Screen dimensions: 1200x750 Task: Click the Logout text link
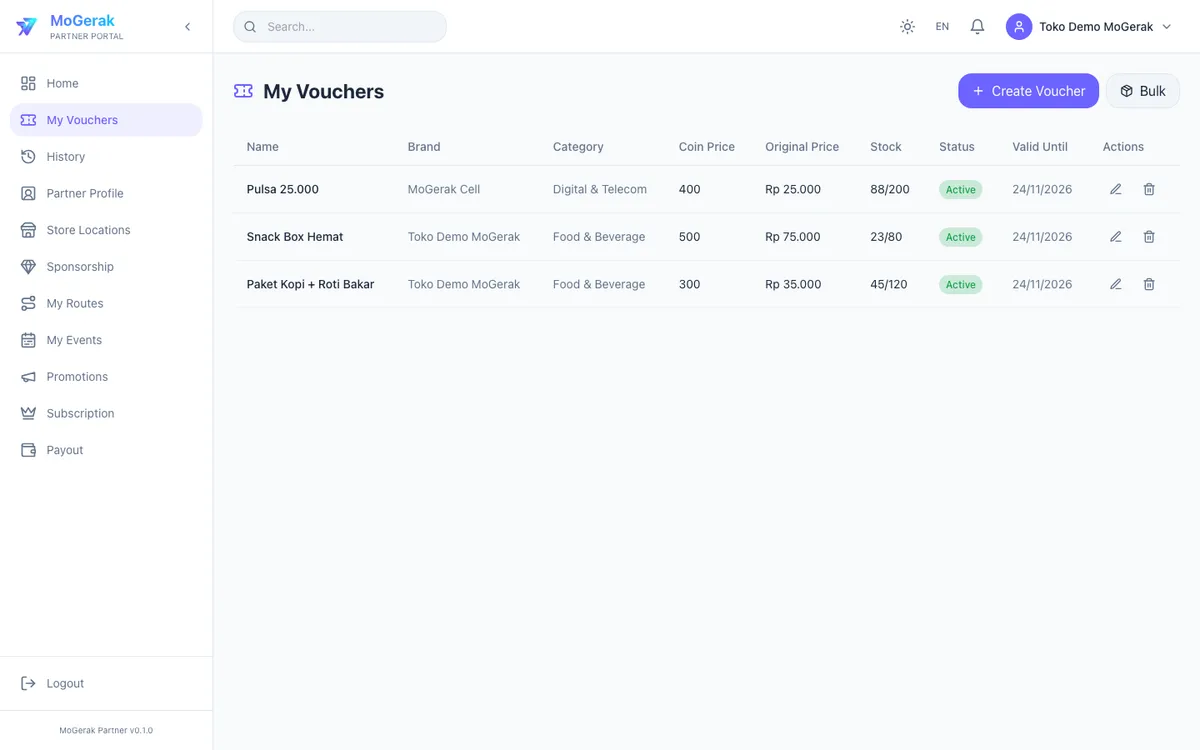pyautogui.click(x=65, y=683)
